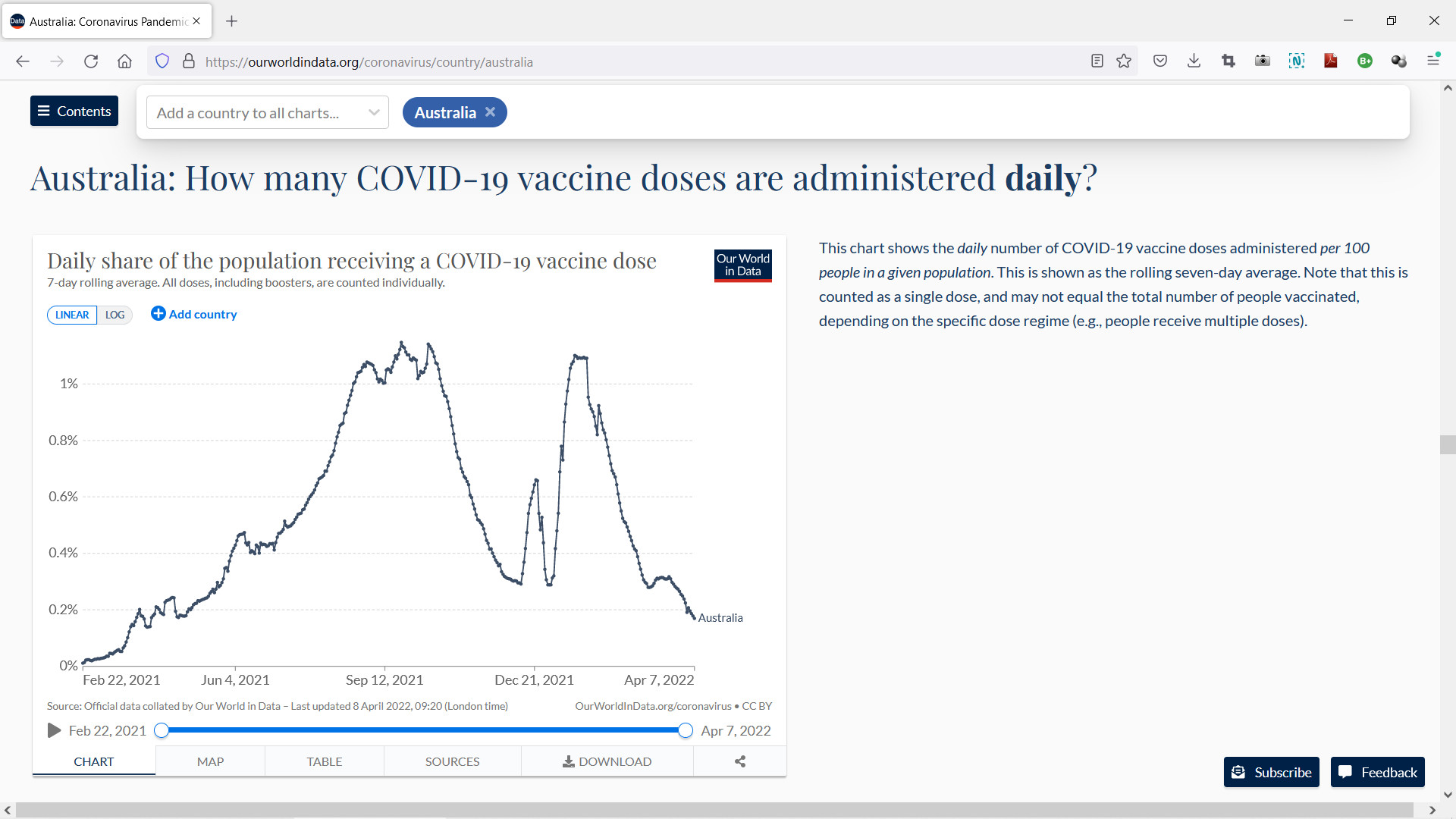Screen dimensions: 1456x819
Task: Click the timeline end handle Apr 7, 2022
Action: click(686, 730)
